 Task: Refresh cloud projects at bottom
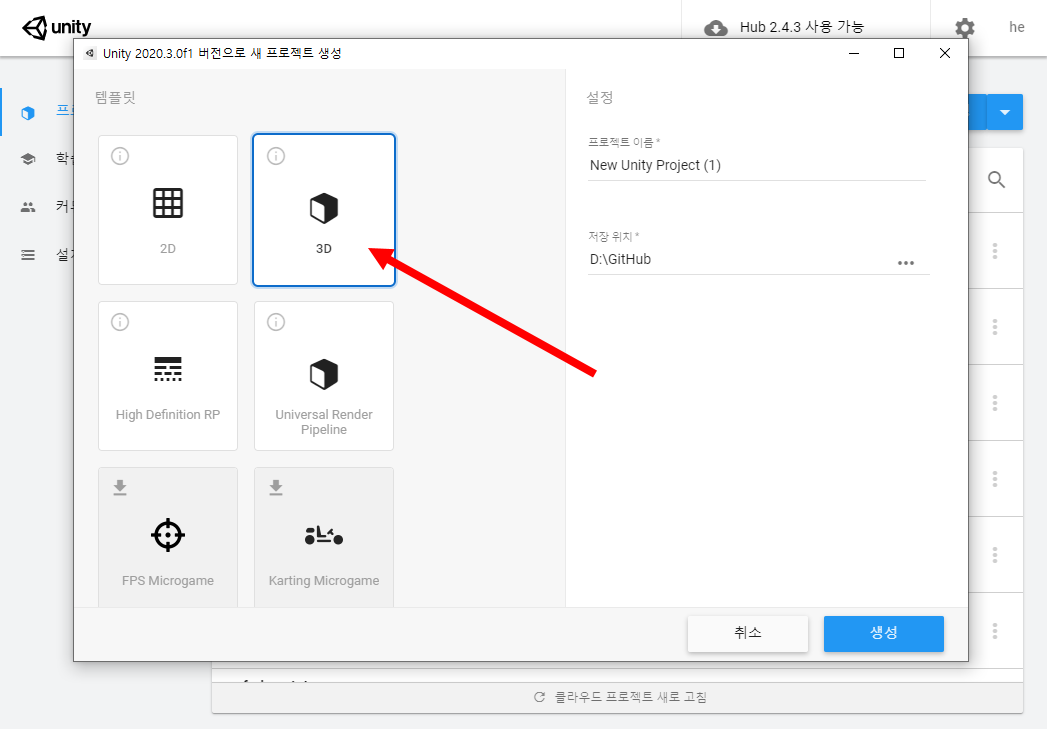coord(620,697)
